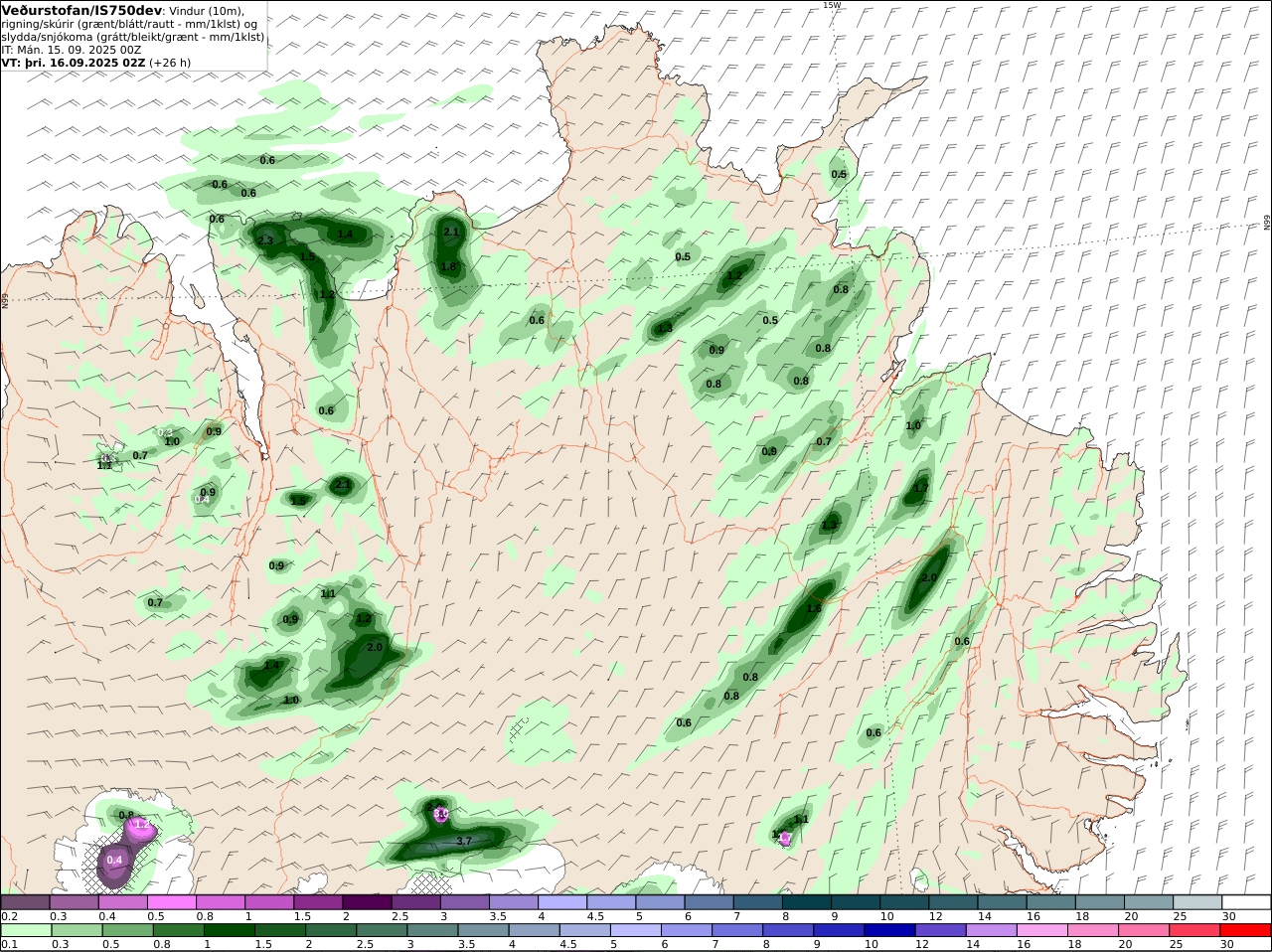This screenshot has width=1272, height=952.
Task: Select the '0.2' label in the snow legend row
Action: [9, 916]
